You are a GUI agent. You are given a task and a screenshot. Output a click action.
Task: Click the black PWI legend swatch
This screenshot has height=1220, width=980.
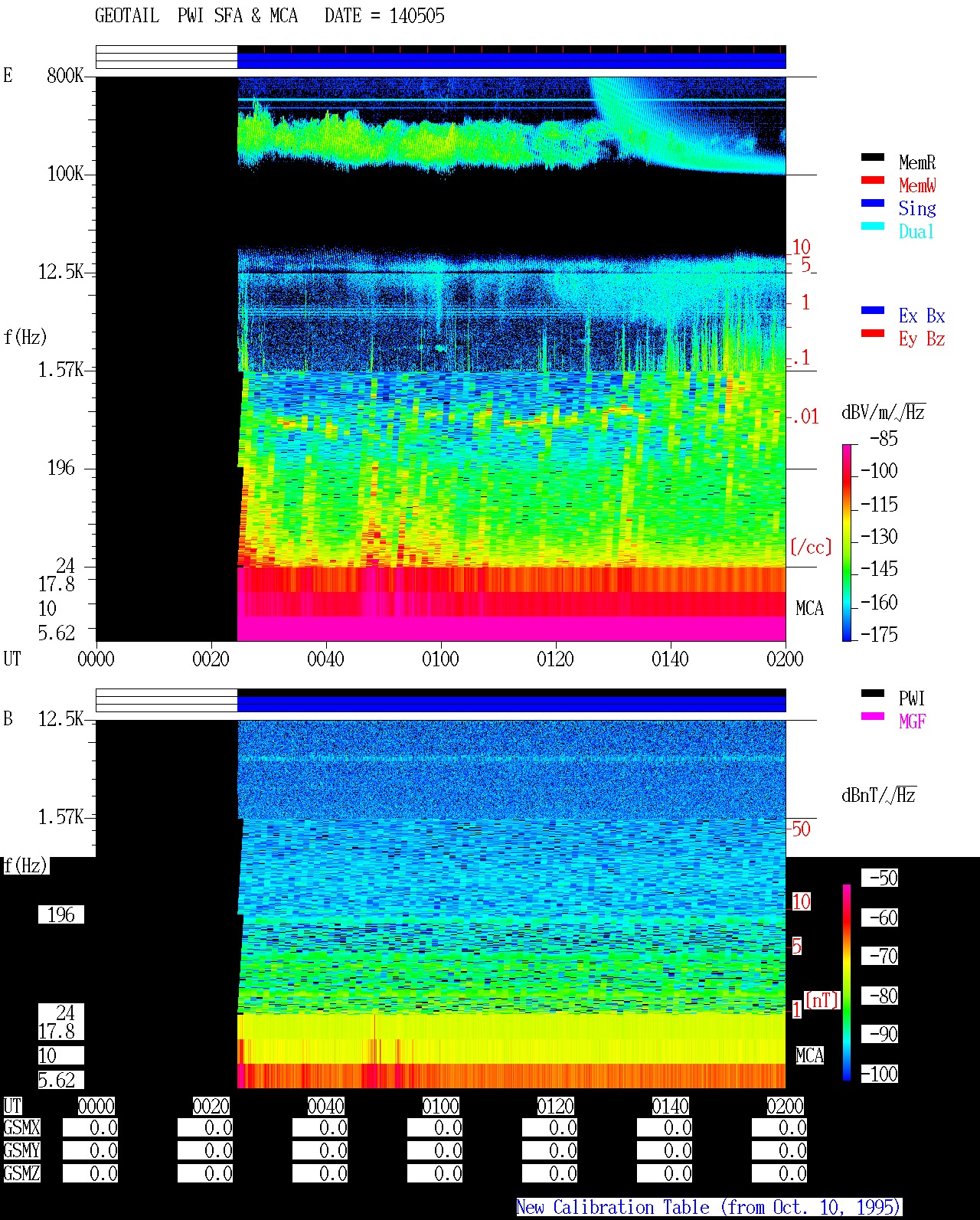click(873, 693)
